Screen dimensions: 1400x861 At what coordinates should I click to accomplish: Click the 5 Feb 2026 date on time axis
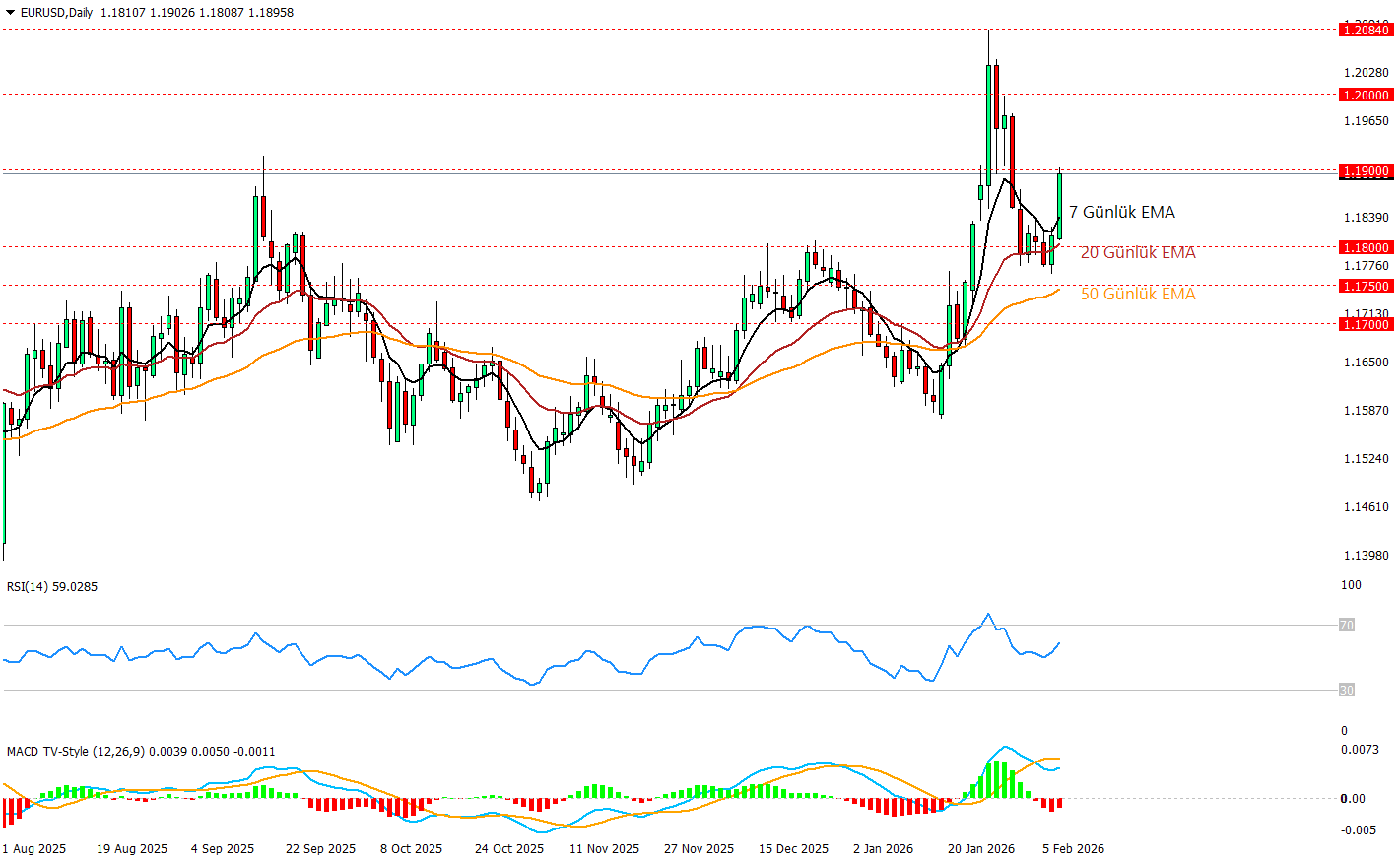(1073, 849)
